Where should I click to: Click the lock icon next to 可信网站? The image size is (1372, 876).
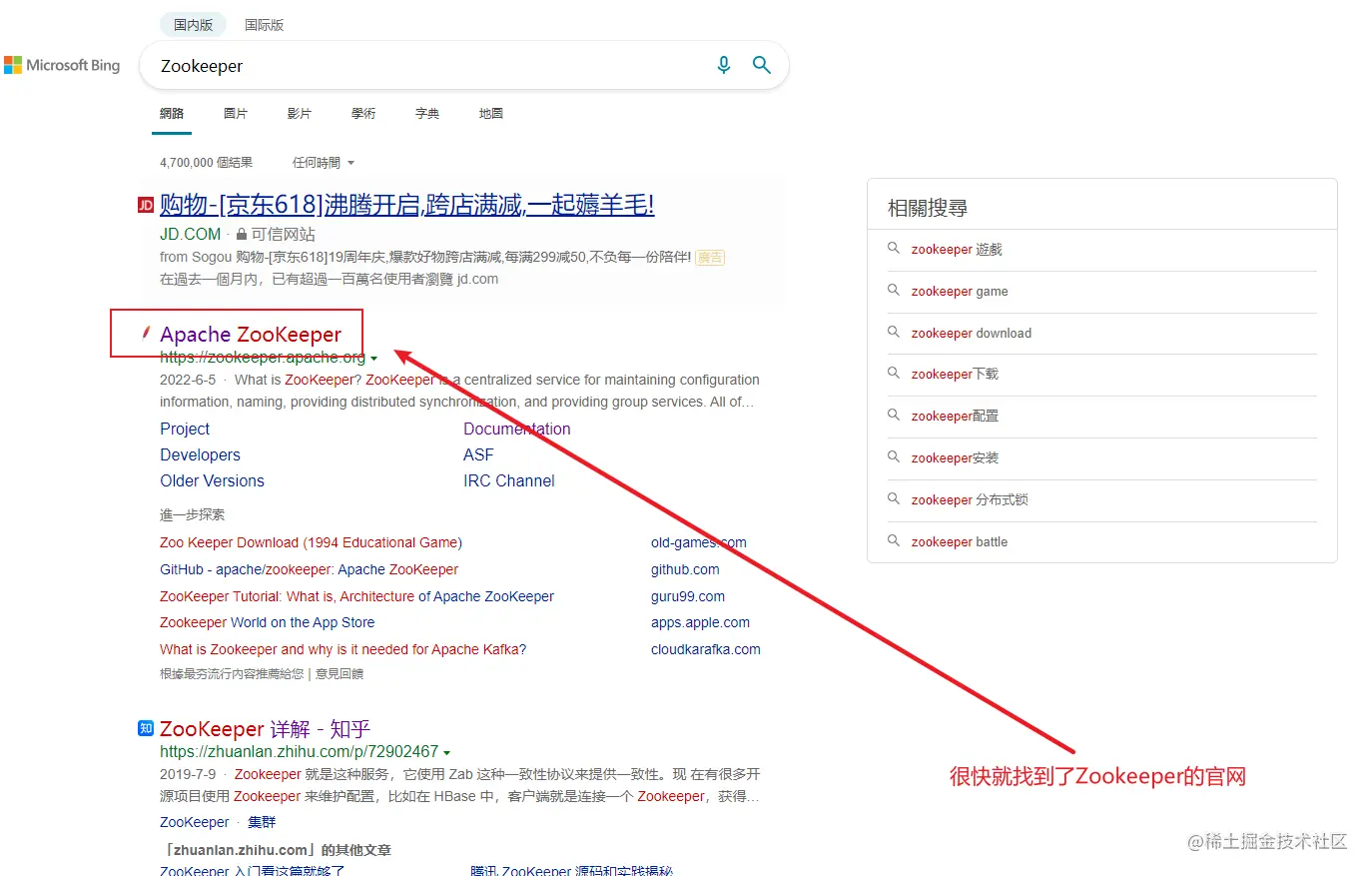(x=241, y=234)
